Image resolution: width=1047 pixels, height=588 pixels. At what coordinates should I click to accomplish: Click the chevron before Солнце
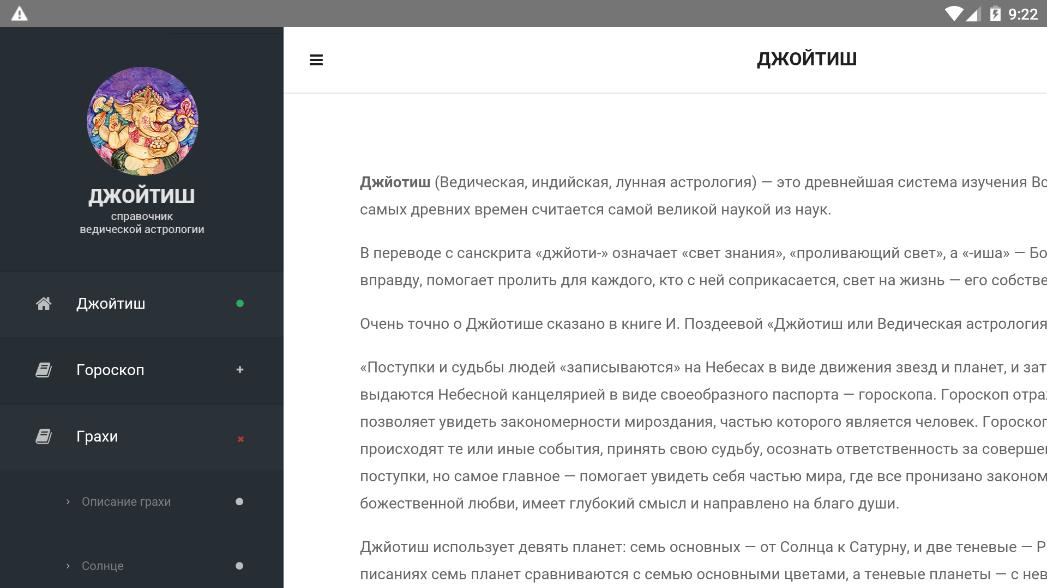pyautogui.click(x=67, y=565)
